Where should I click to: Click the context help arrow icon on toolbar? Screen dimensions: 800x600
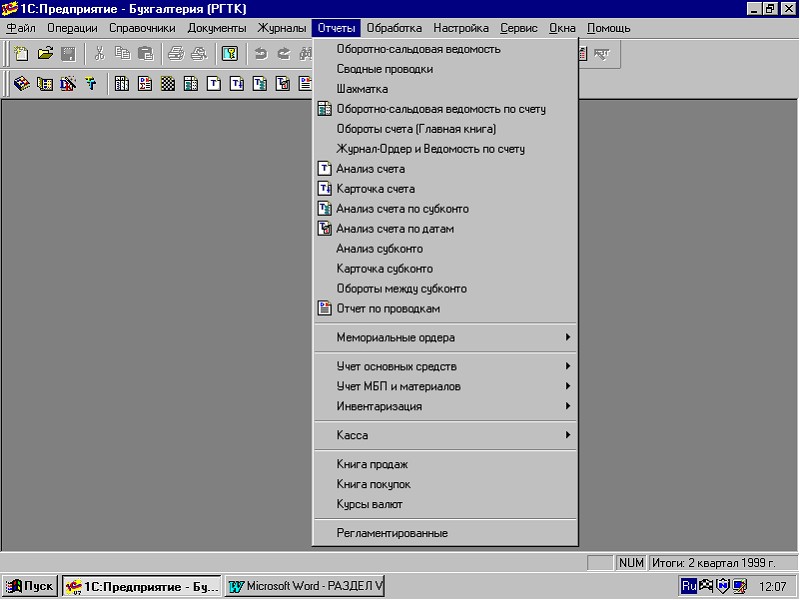pos(602,54)
